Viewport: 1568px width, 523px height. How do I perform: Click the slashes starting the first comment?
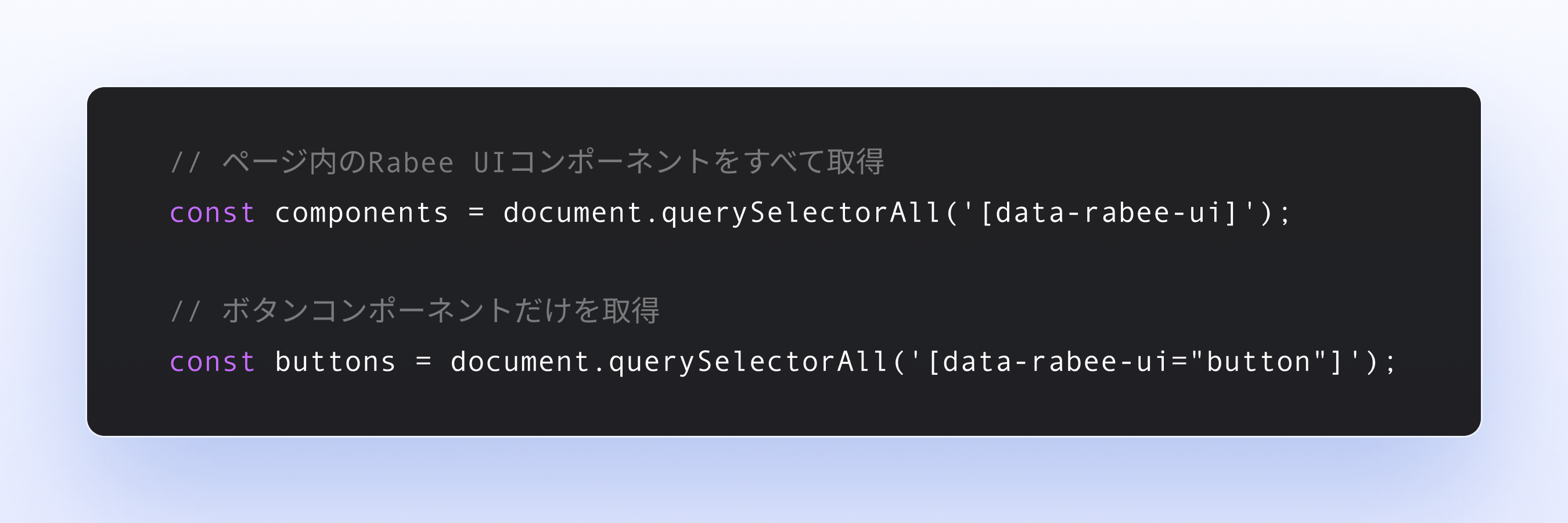[x=186, y=163]
